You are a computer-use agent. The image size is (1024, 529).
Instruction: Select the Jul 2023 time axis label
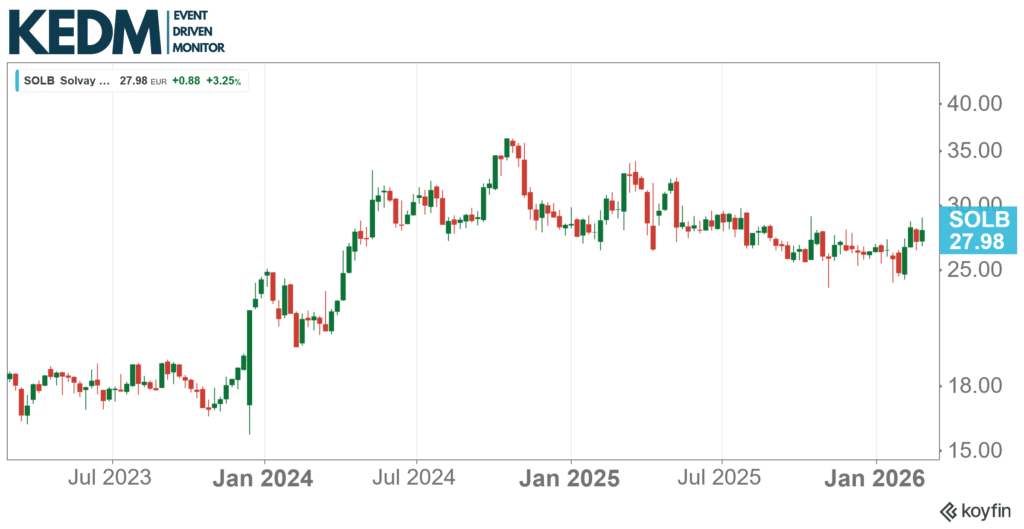(x=114, y=478)
